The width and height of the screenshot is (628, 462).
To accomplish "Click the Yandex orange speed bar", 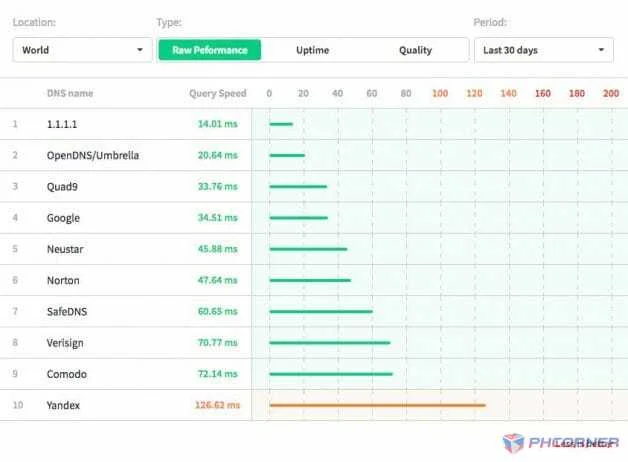I will (378, 405).
